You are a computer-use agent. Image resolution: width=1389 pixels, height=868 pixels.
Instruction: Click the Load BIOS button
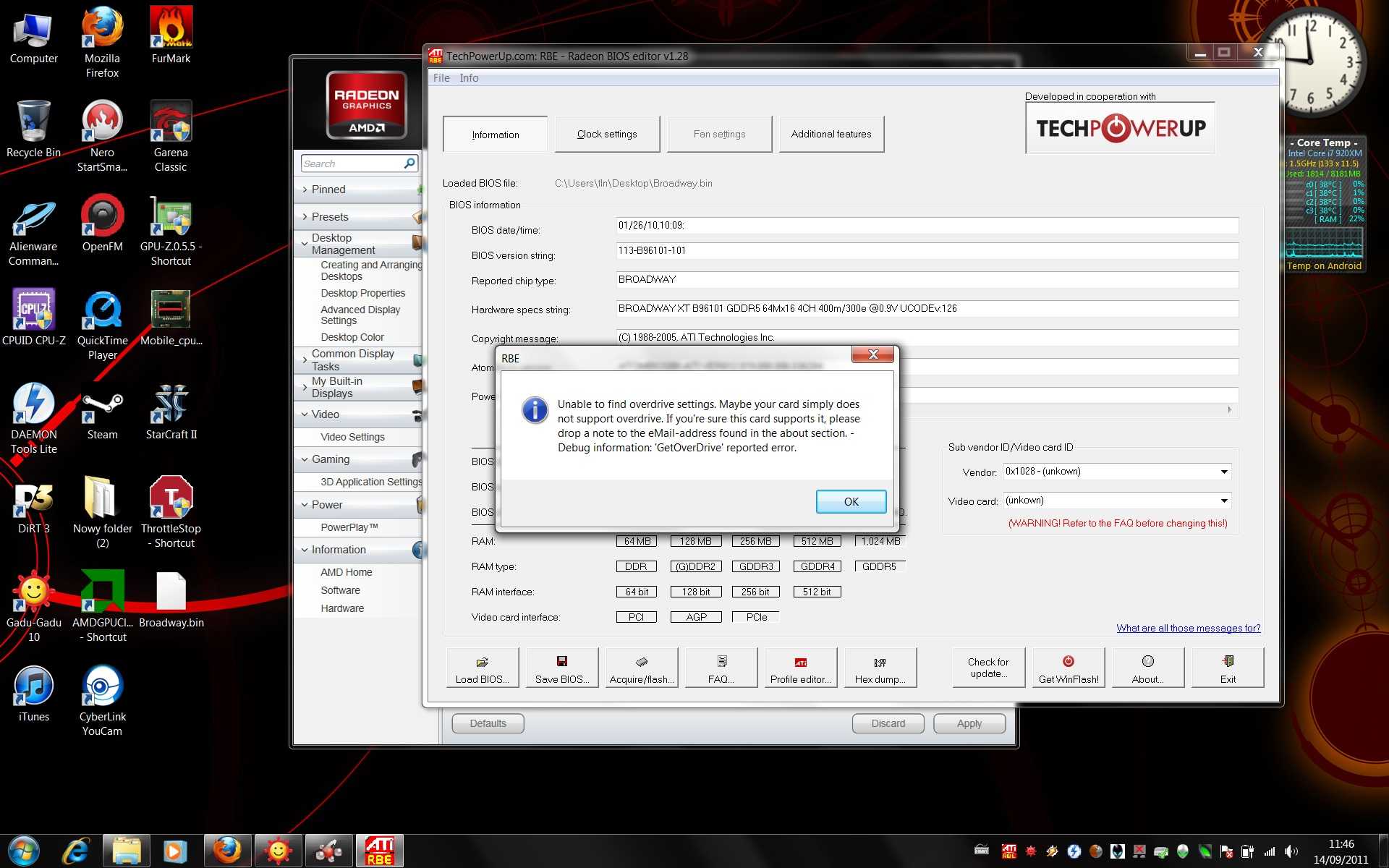point(483,668)
